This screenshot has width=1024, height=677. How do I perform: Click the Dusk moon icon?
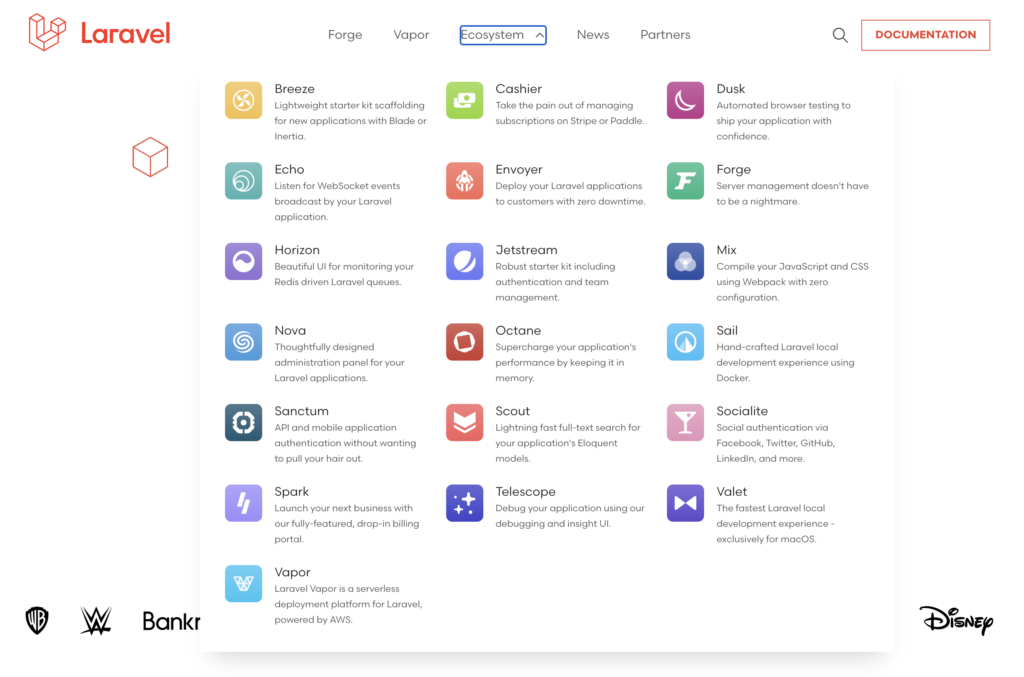(x=685, y=100)
